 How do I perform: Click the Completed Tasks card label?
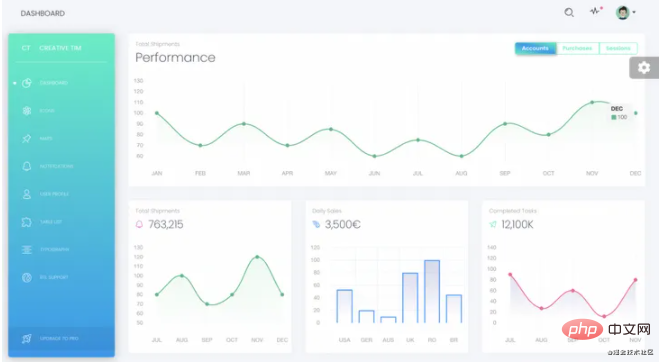pos(513,211)
